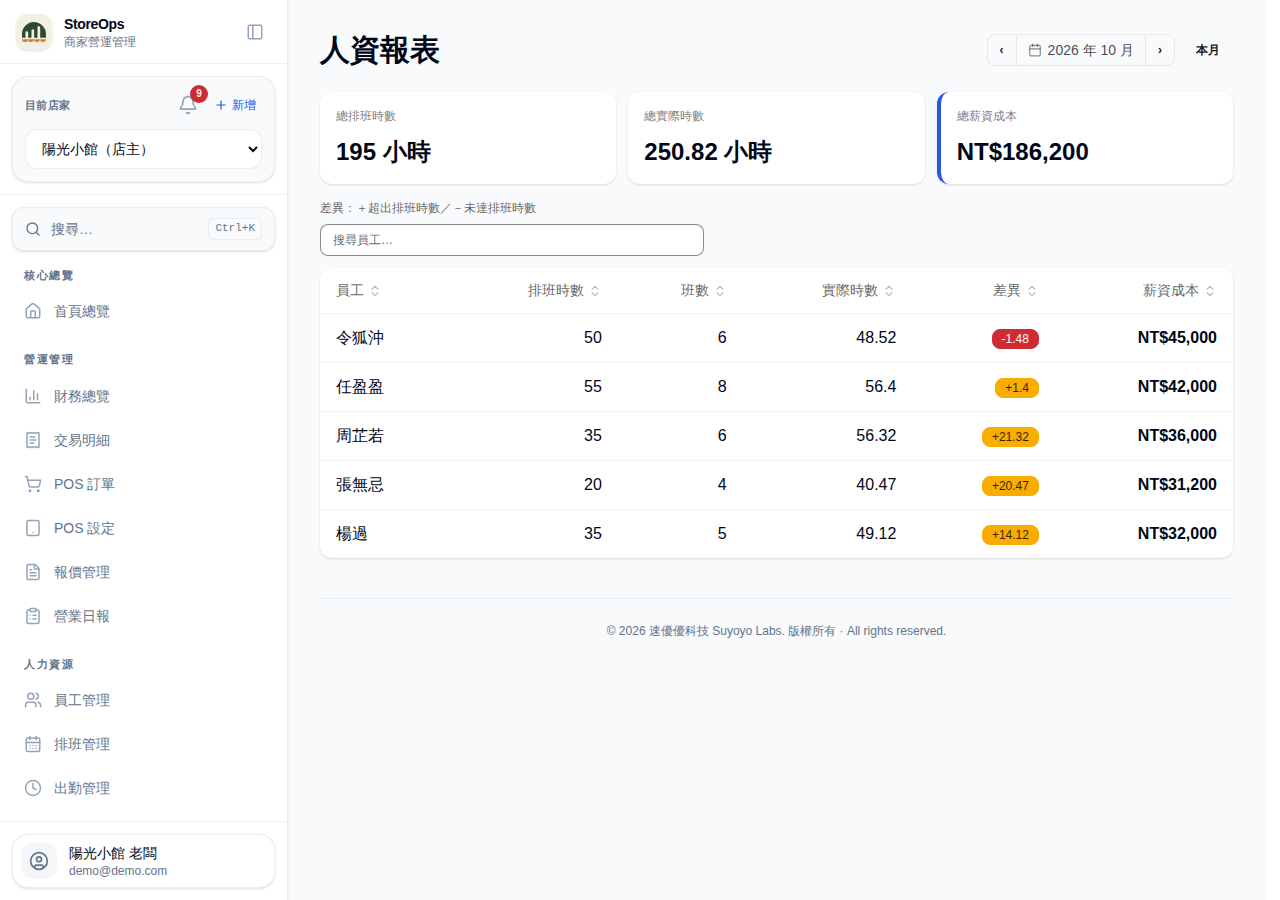The height and width of the screenshot is (900, 1280).
Task: Click the clipboard icon for 營業日報
Action: (x=33, y=616)
